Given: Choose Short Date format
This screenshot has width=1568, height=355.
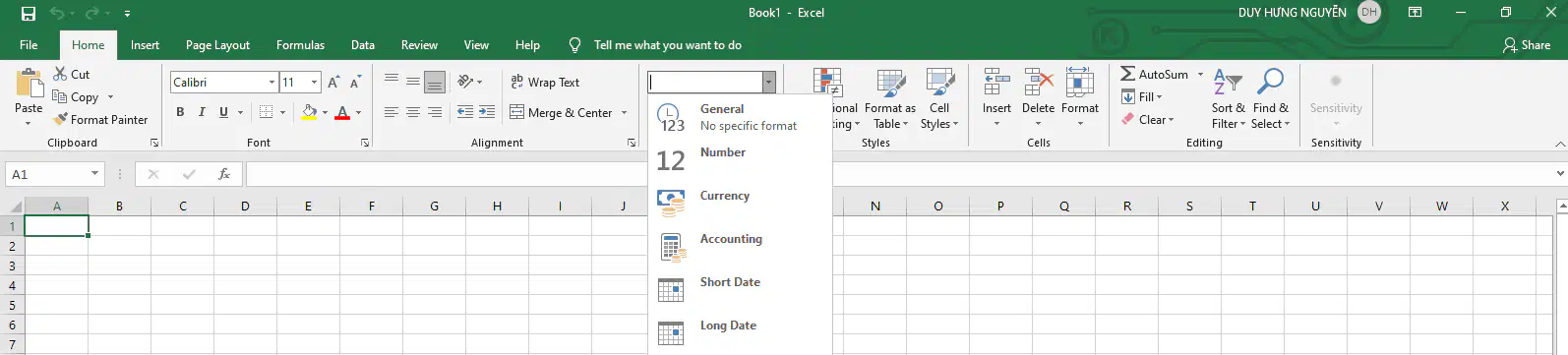Looking at the screenshot, I should point(740,290).
